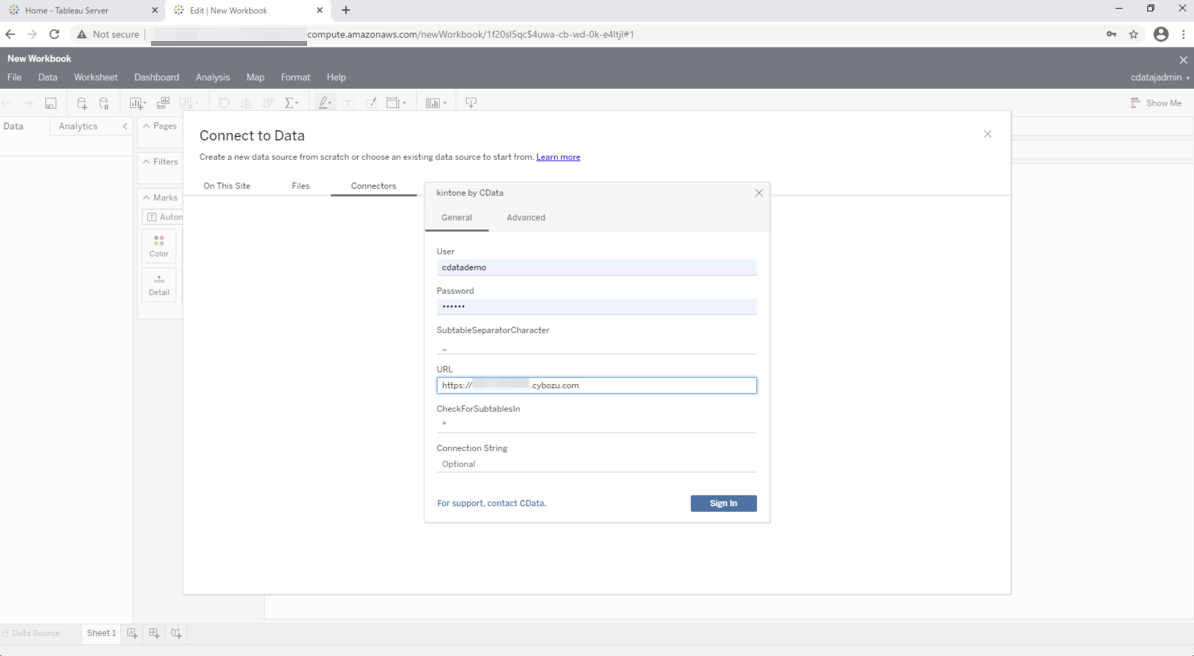This screenshot has width=1194, height=656.
Task: Collapse the Marks card
Action: [x=147, y=198]
